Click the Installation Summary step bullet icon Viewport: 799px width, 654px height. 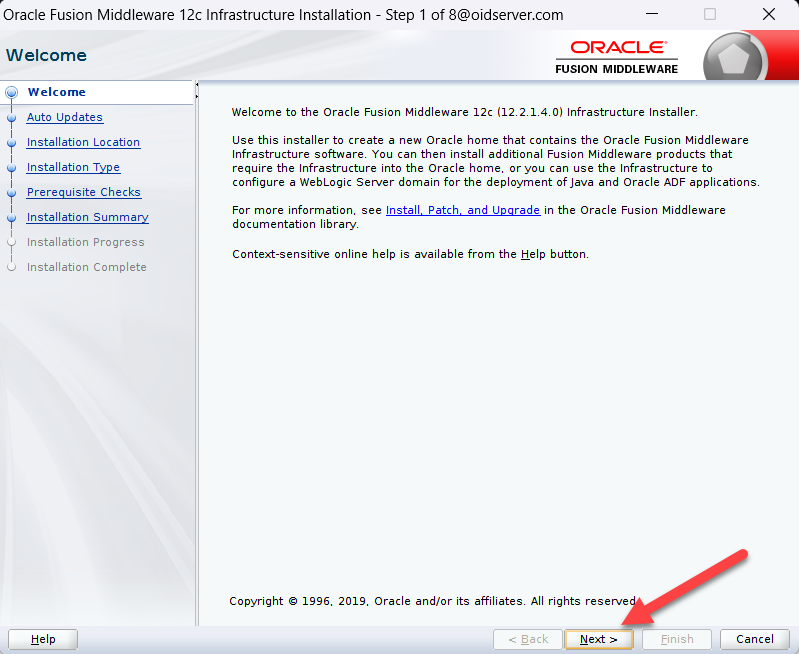pos(12,217)
